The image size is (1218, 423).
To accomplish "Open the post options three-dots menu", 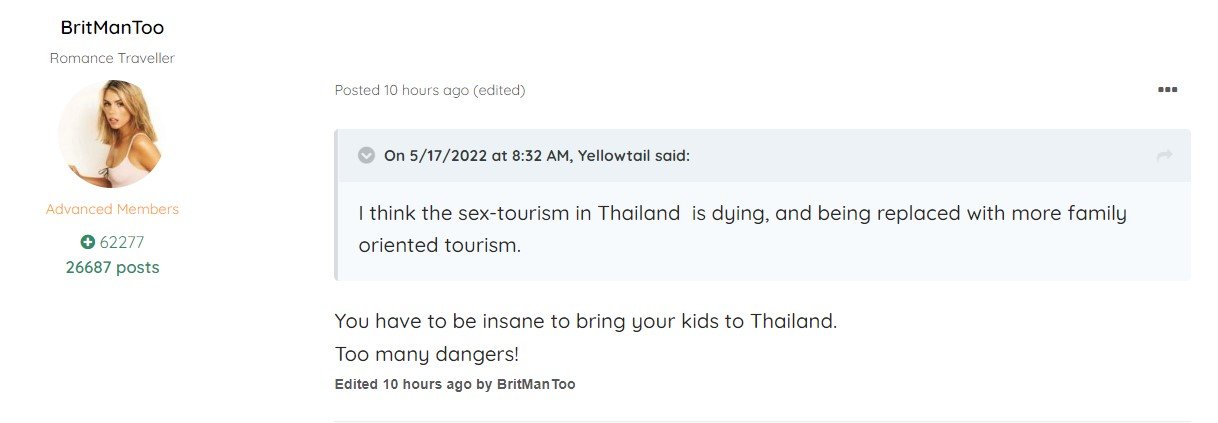I will tap(1167, 90).
